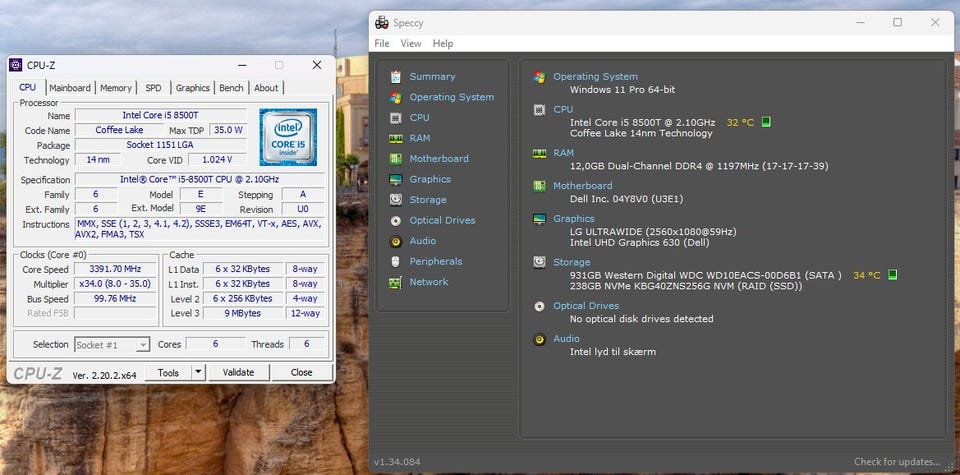Open the RAM heading link in Speccy summary
960x475 pixels.
(x=564, y=153)
